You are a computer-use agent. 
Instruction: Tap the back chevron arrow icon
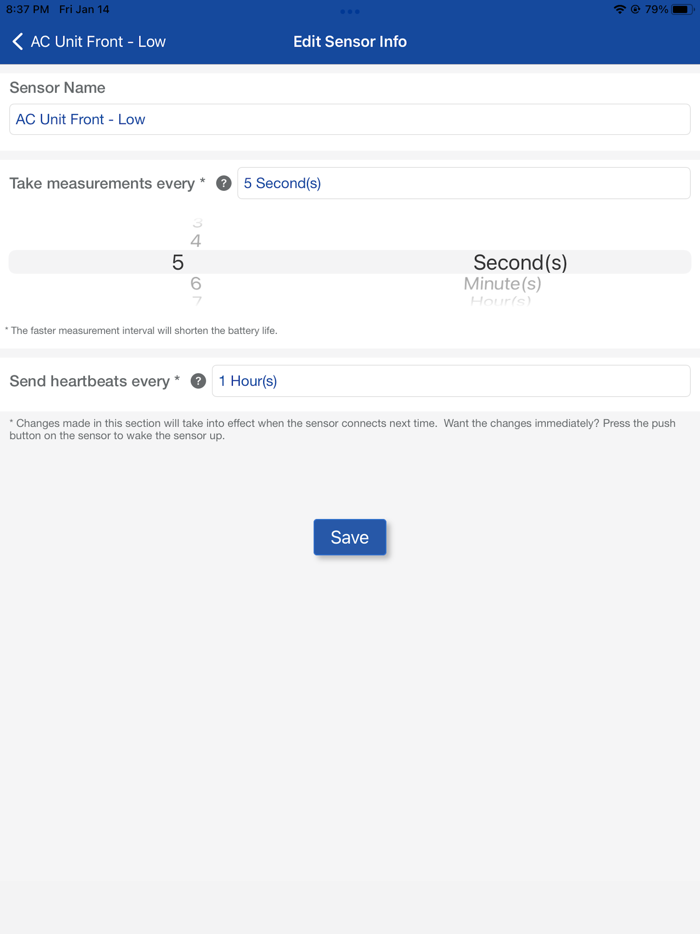point(17,41)
